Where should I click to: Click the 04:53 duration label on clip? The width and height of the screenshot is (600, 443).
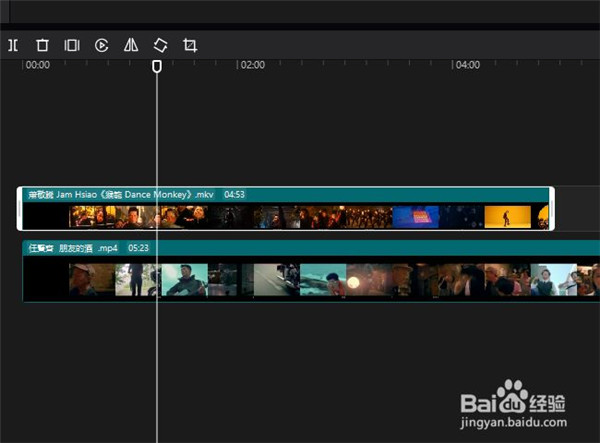coord(234,194)
